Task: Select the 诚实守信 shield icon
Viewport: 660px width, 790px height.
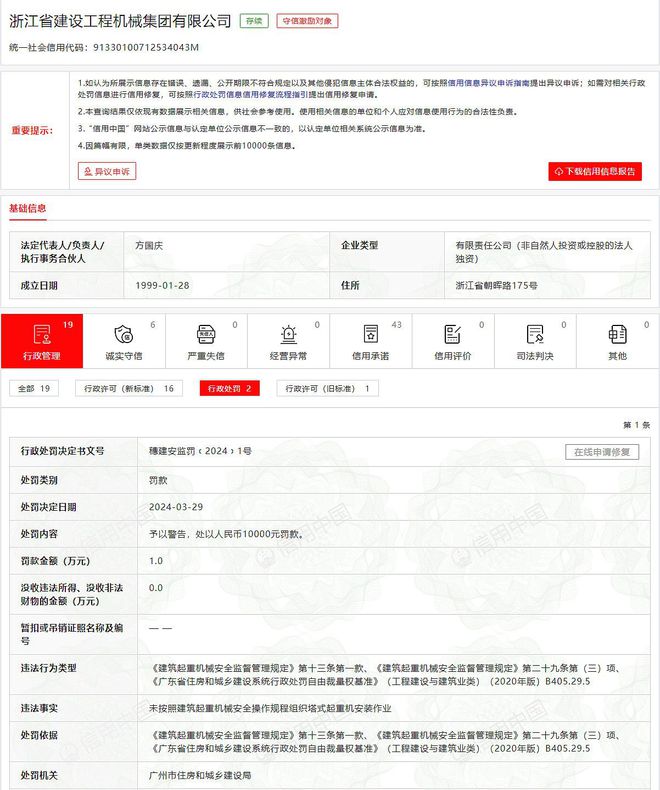Action: [124, 335]
